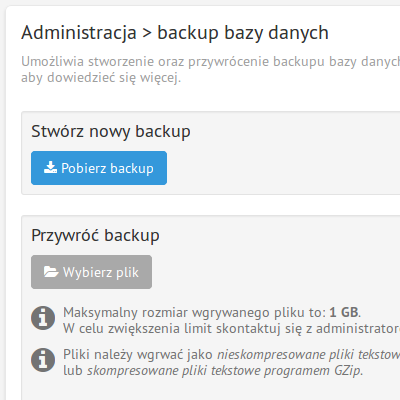Click the italic 'nieskompresowane pliki tekstowe' text
Image resolution: width=400 pixels, height=400 pixels.
pyautogui.click(x=309, y=354)
